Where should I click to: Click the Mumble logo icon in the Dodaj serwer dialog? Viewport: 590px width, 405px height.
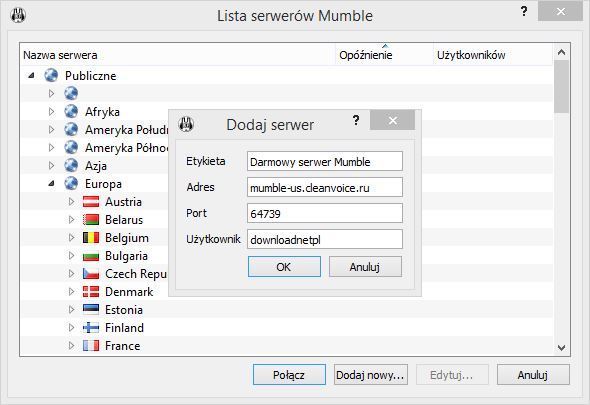point(186,124)
